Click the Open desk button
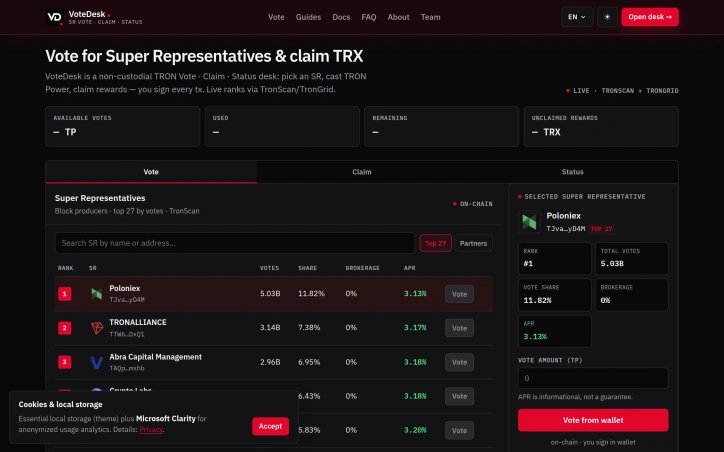Image resolution: width=724 pixels, height=452 pixels. point(650,17)
